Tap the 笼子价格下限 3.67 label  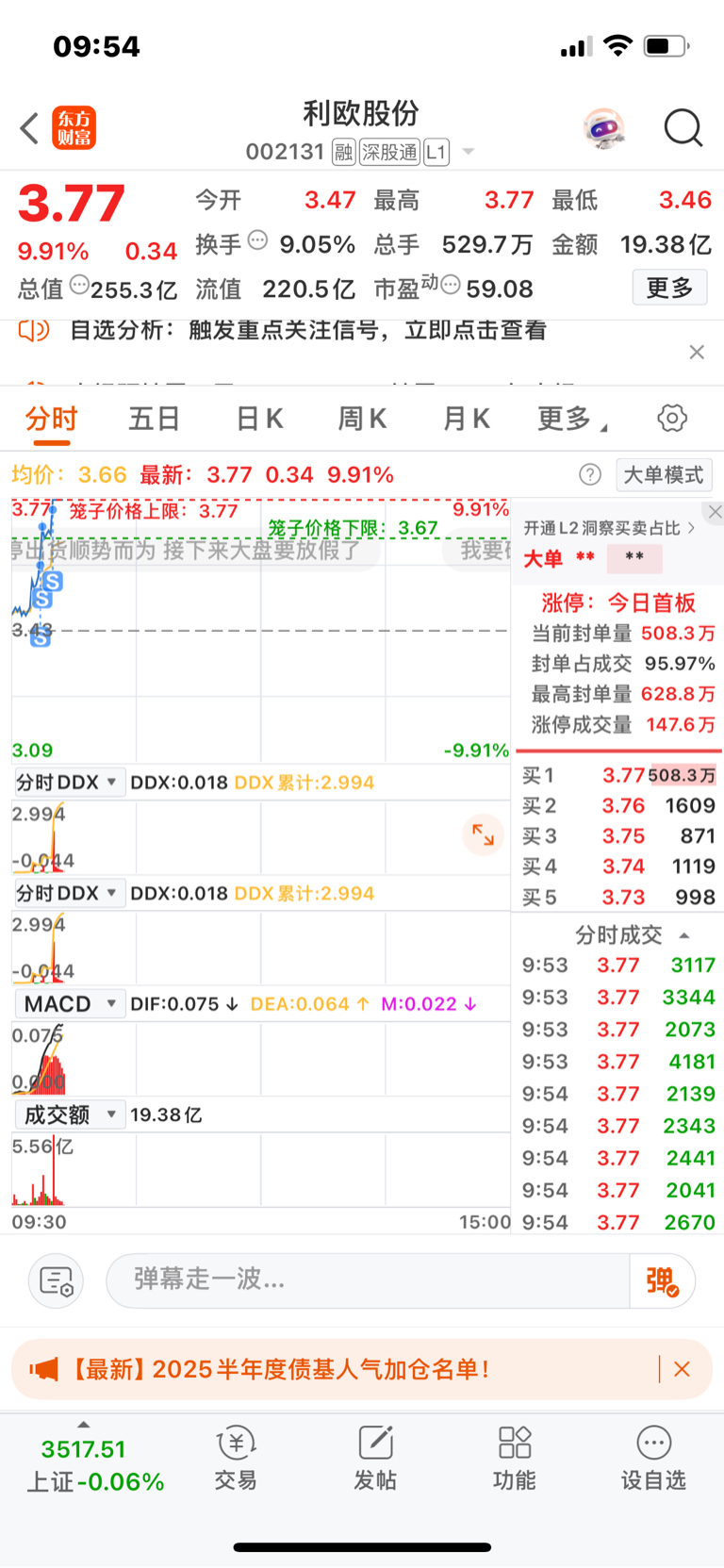point(353,528)
